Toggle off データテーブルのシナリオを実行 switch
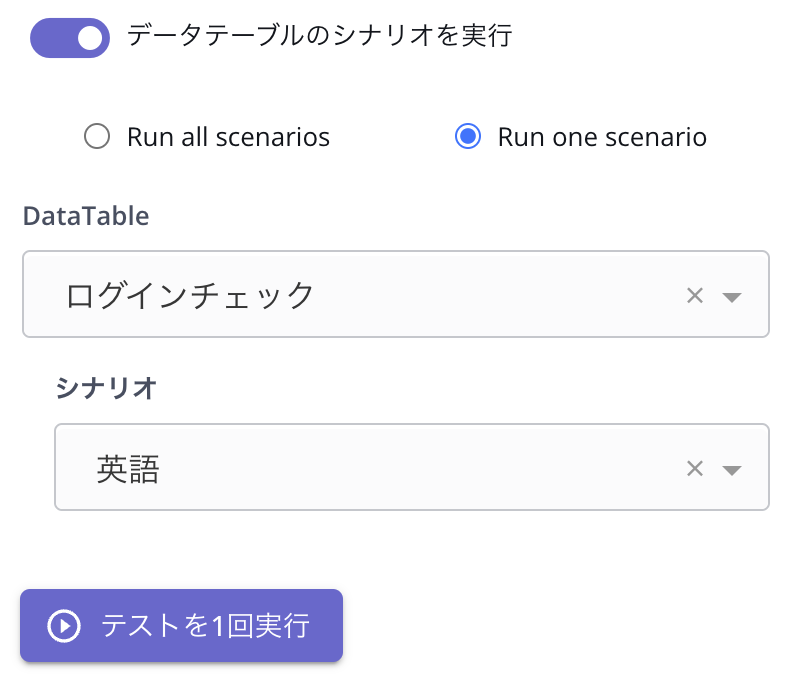 pos(70,38)
